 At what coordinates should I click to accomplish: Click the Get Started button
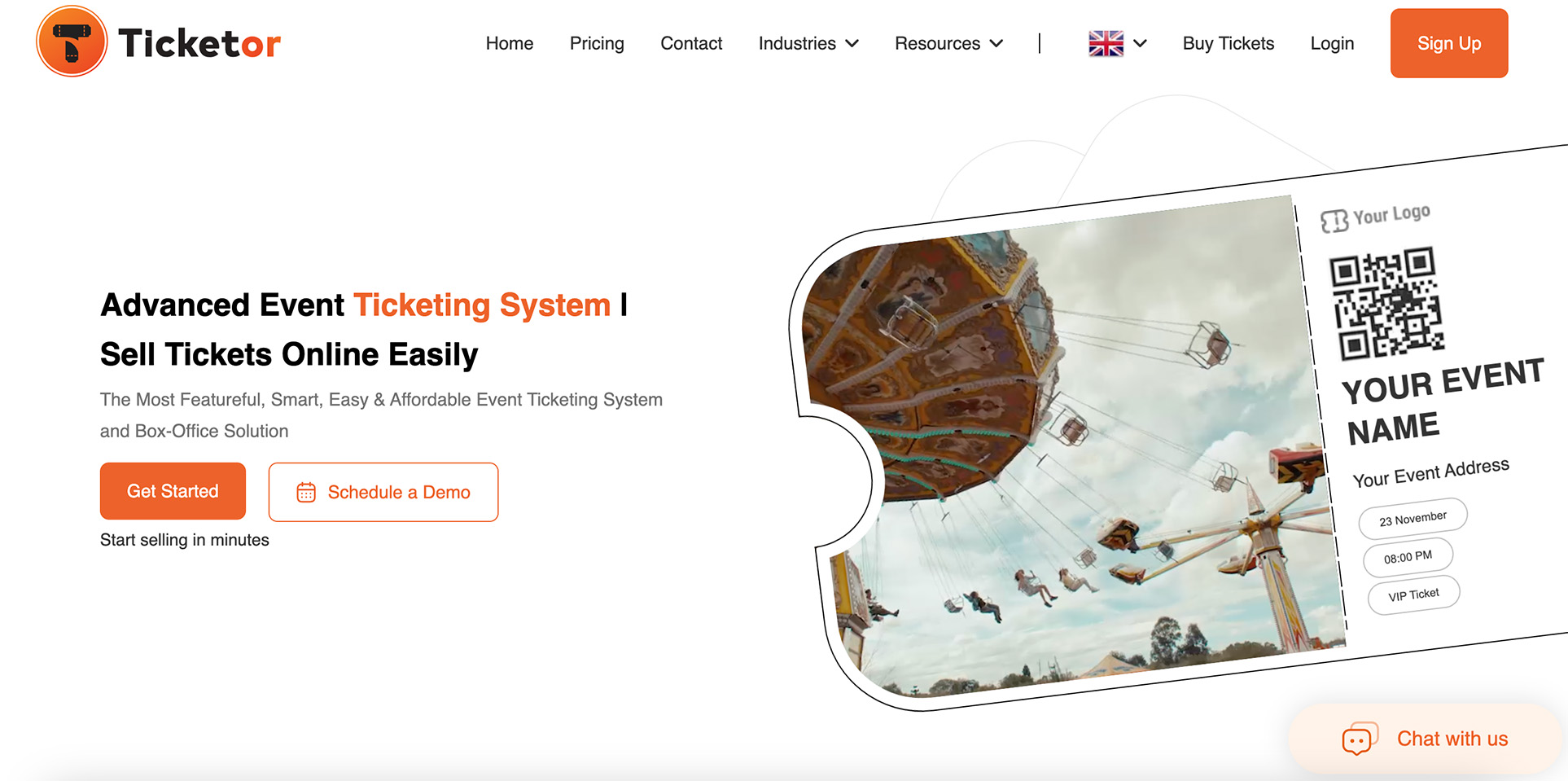[173, 491]
